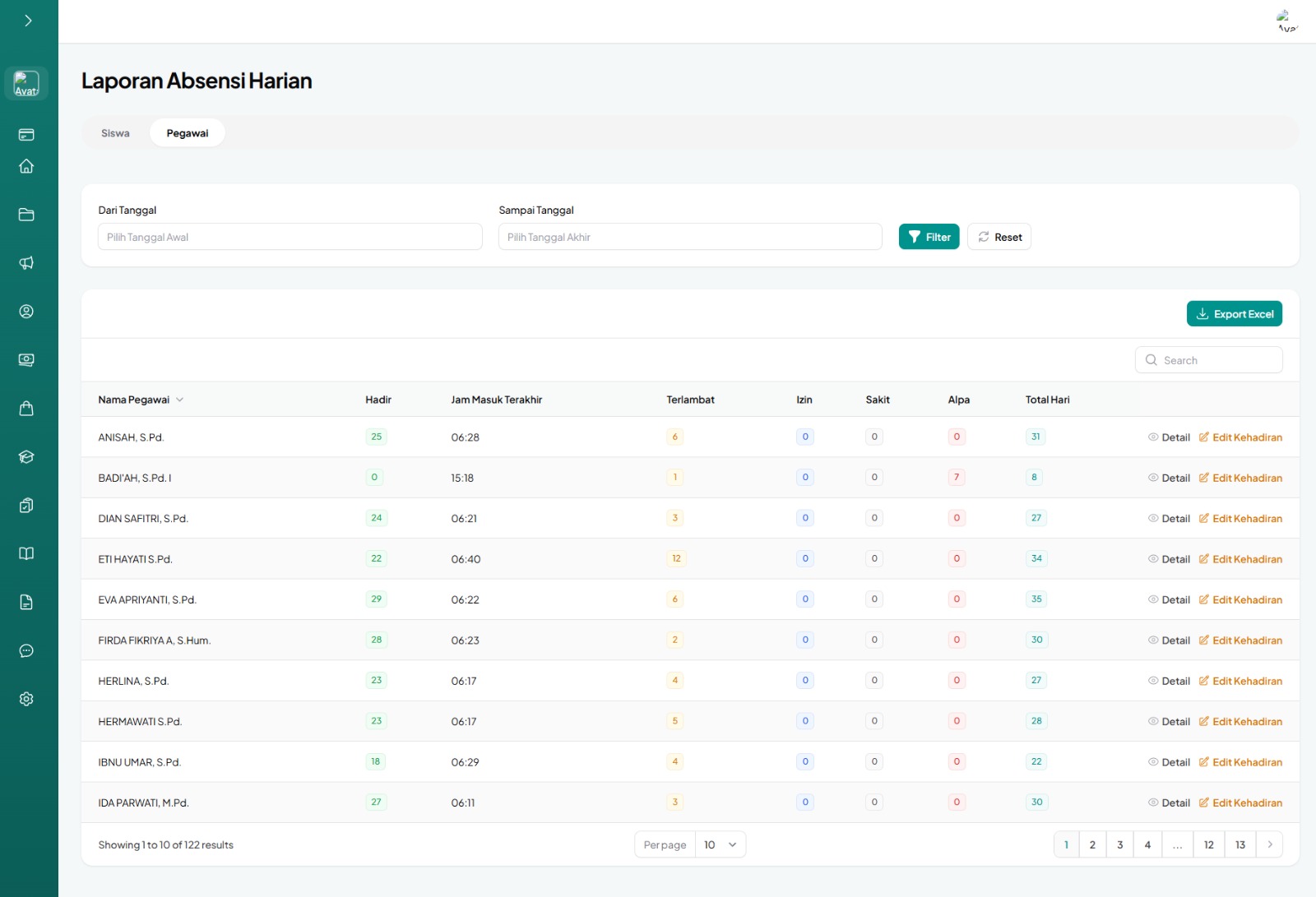The width and height of the screenshot is (1316, 897).
Task: Click the user avatar at top right
Action: [1286, 21]
